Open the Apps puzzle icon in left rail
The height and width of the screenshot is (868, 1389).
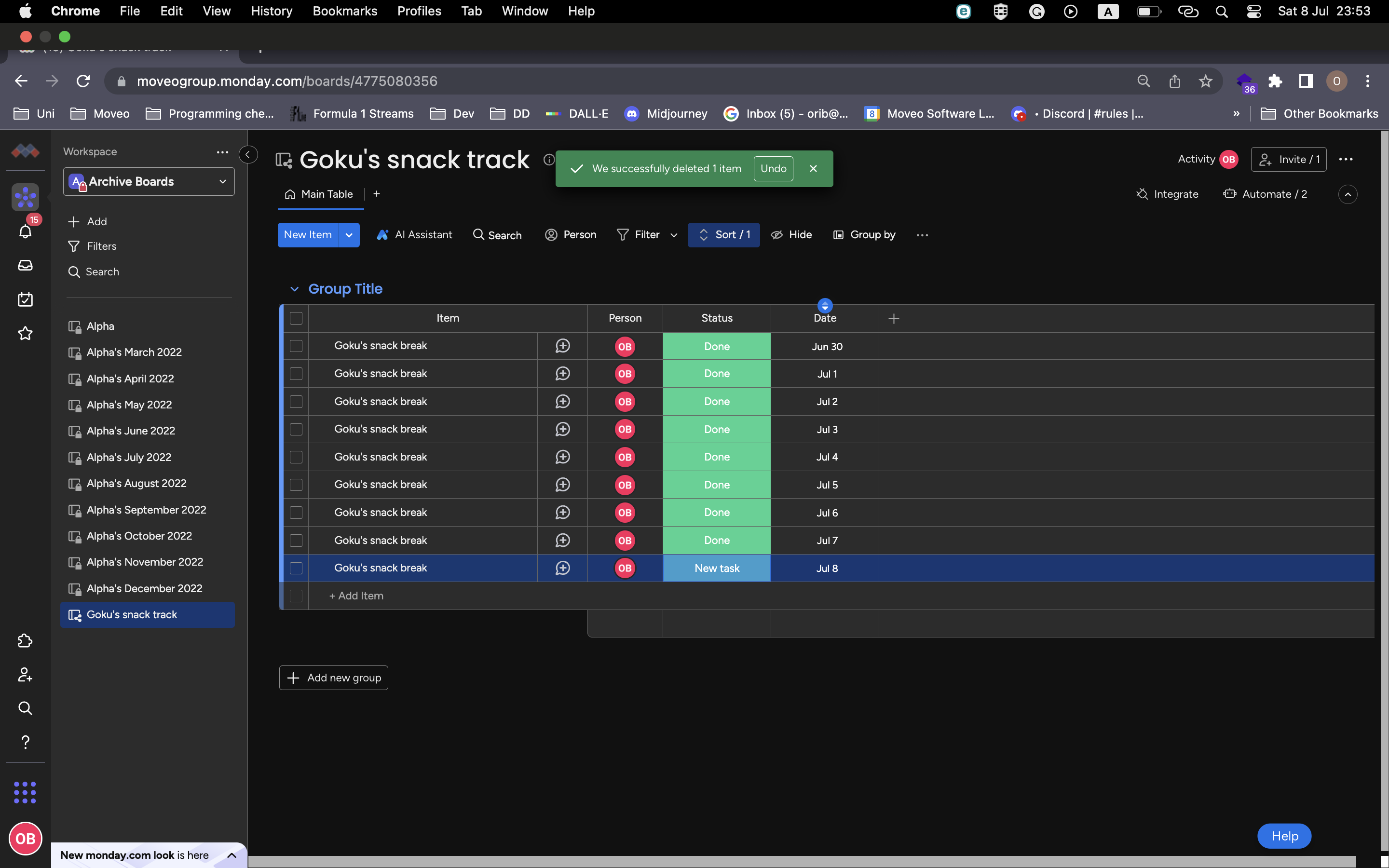point(25,641)
